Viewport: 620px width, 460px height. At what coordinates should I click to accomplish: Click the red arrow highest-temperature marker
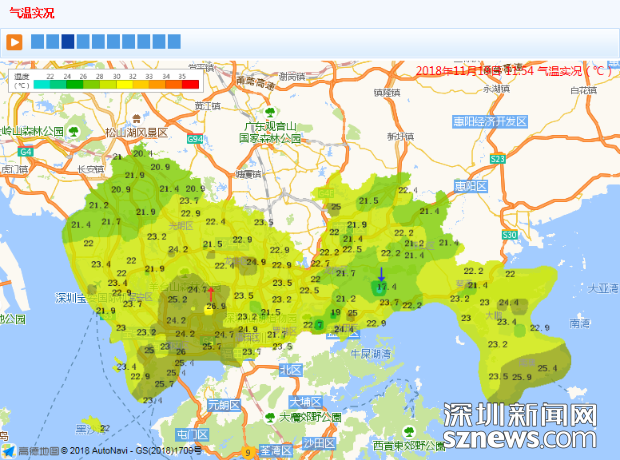[x=210, y=295]
